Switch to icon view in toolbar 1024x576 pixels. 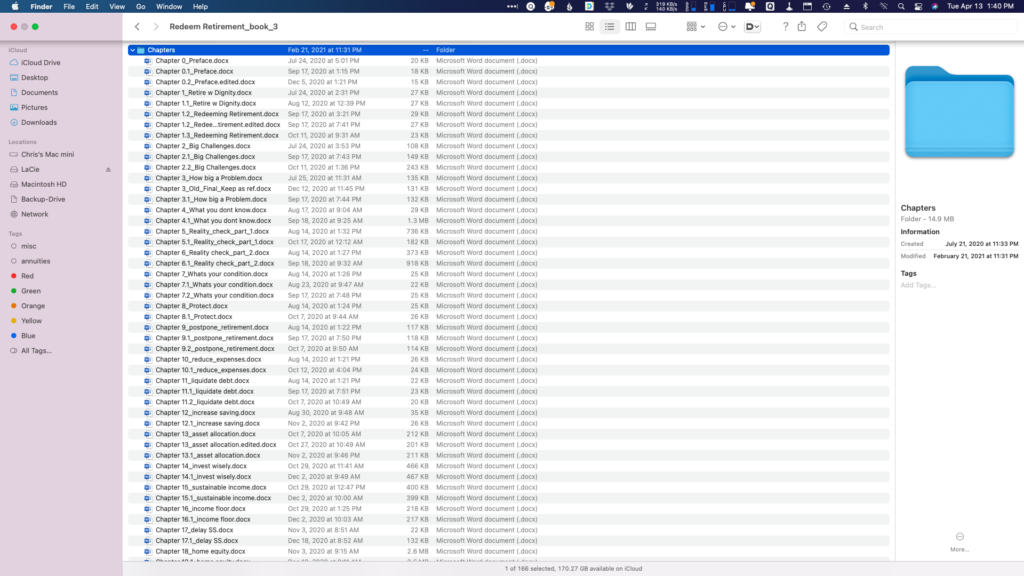[x=589, y=27]
